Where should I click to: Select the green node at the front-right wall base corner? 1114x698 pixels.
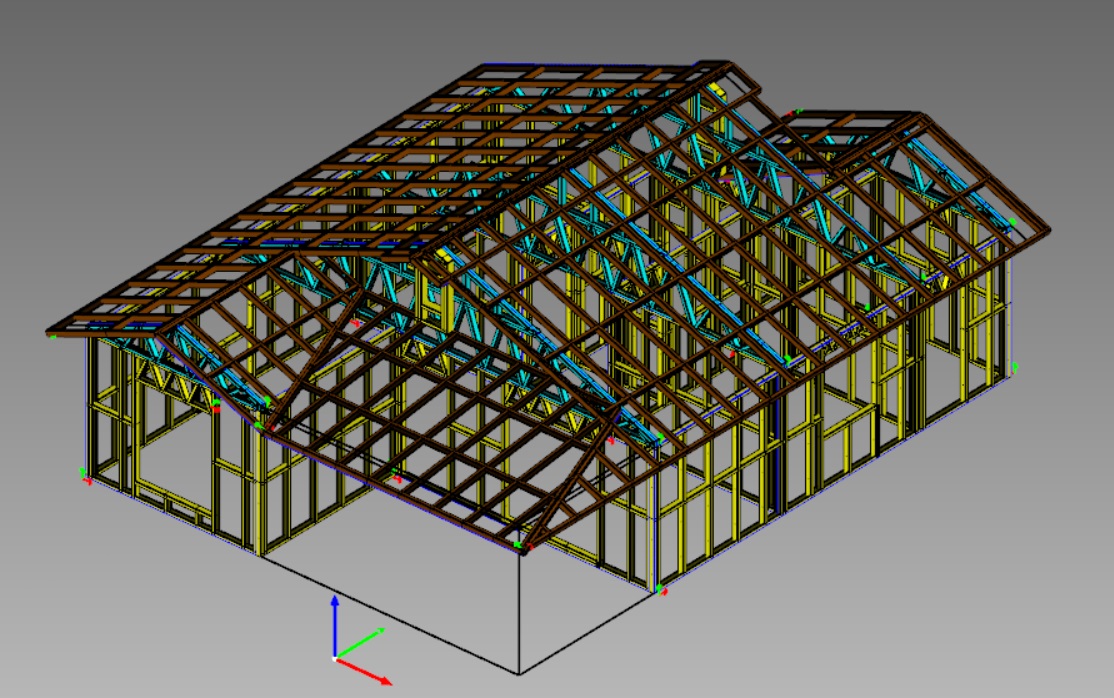[660, 590]
